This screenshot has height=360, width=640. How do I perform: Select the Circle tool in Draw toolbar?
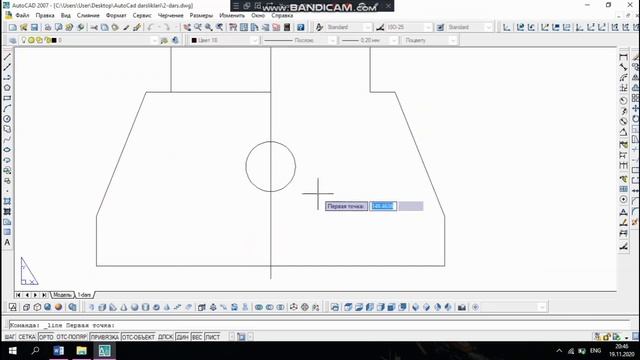pos(7,119)
